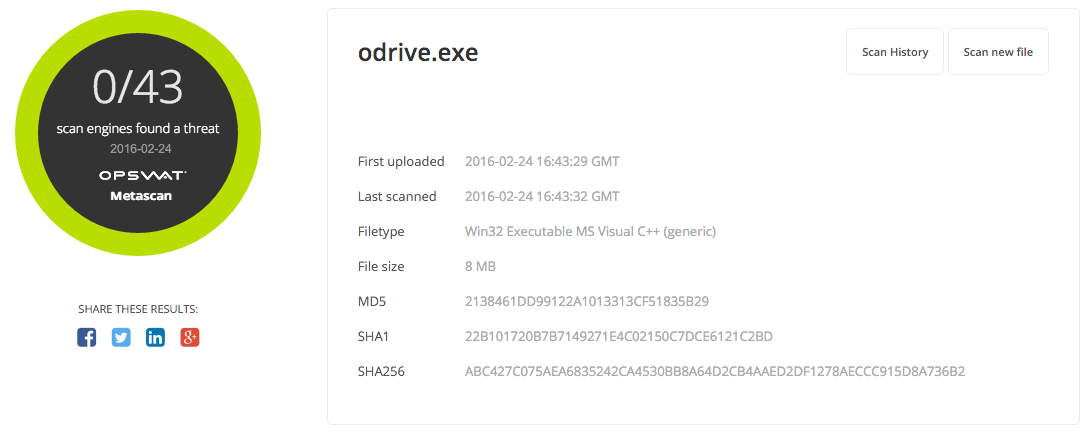Viewport: 1081px width, 439px height.
Task: Click the Filetype value text
Action: click(591, 232)
